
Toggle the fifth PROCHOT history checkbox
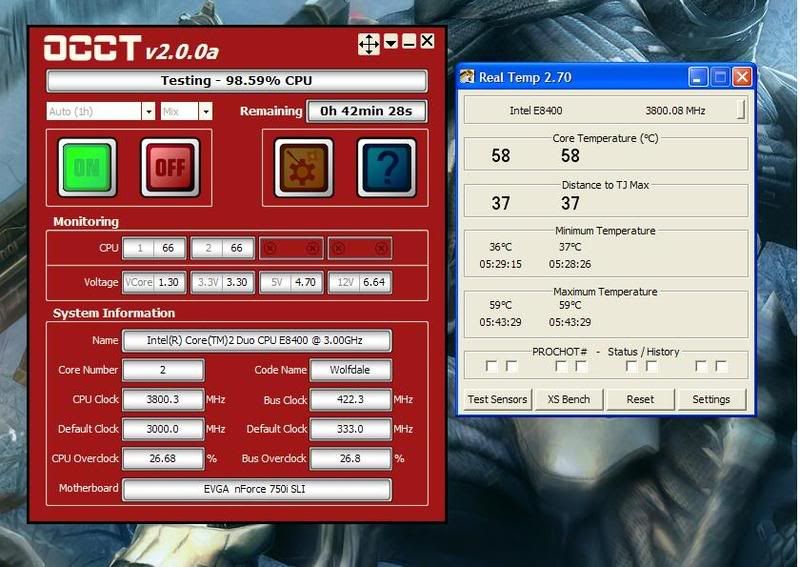point(632,366)
